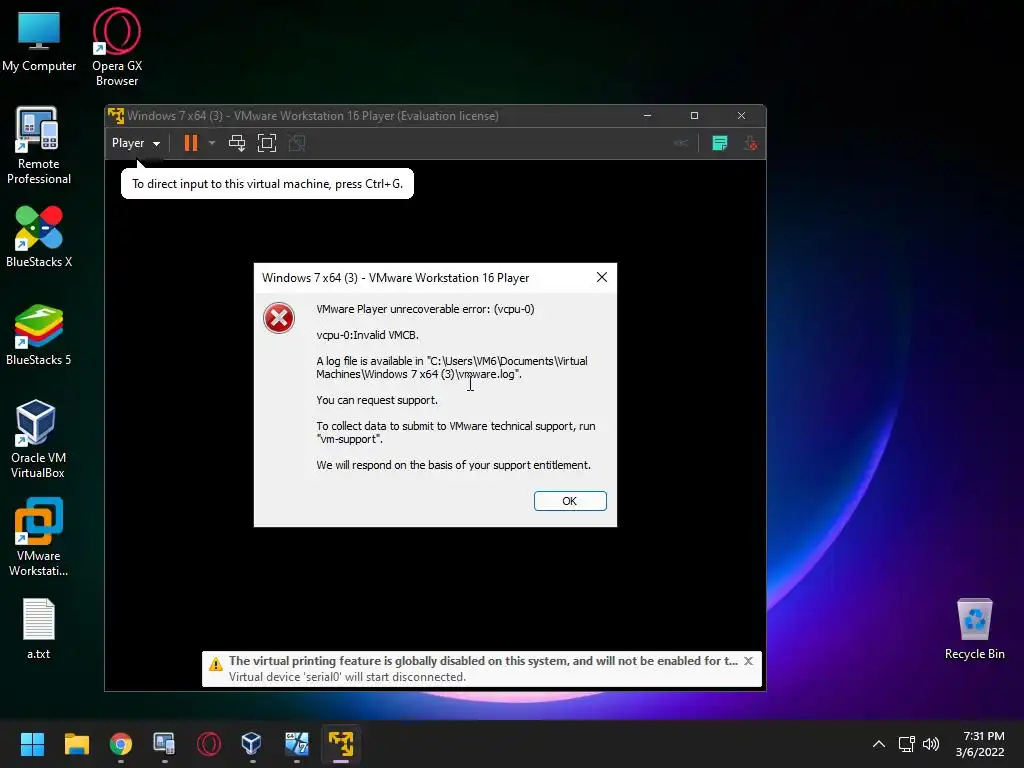
Task: Select the Recycle Bin desktop icon
Action: point(974,628)
